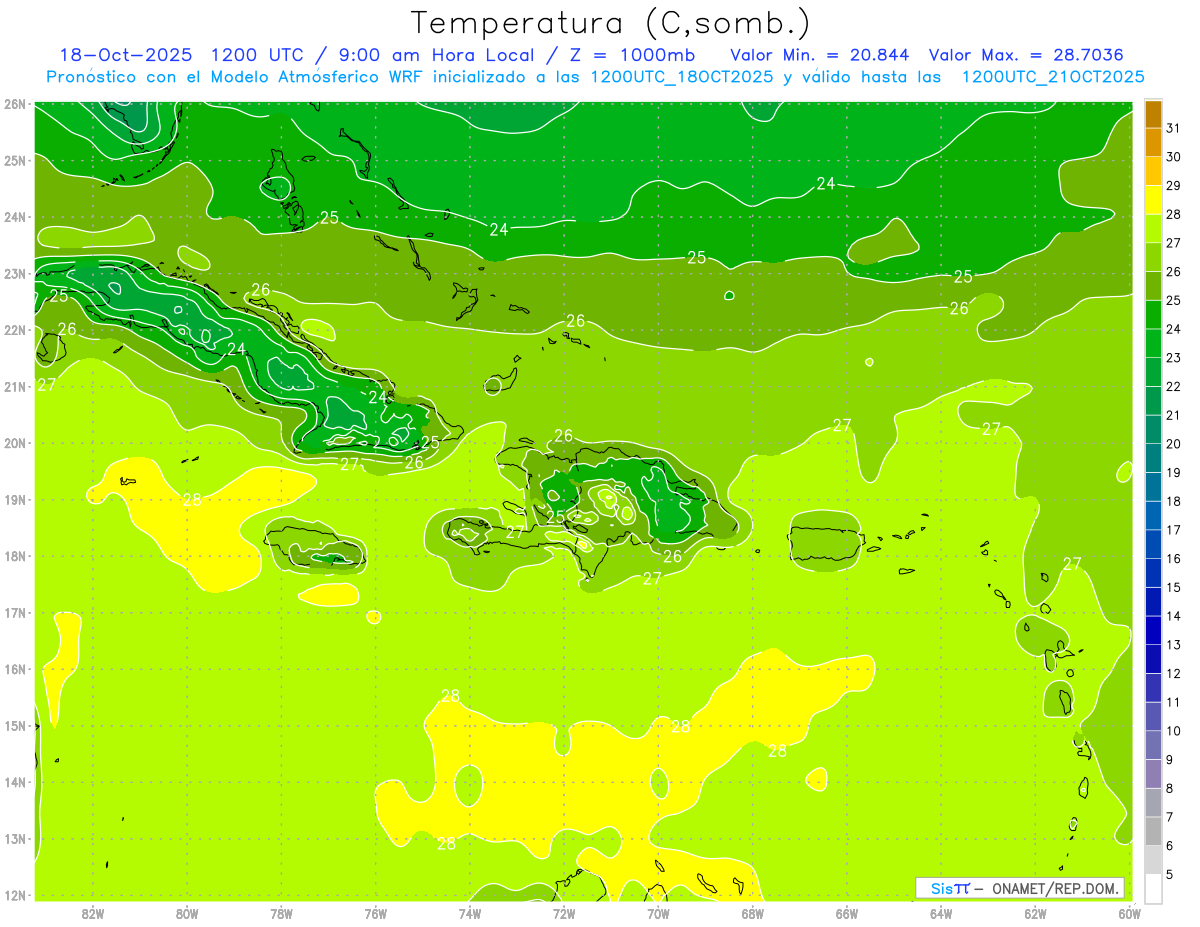Click the '1200UTC_21OCT2025' valid-until timestamp

pos(1053,77)
